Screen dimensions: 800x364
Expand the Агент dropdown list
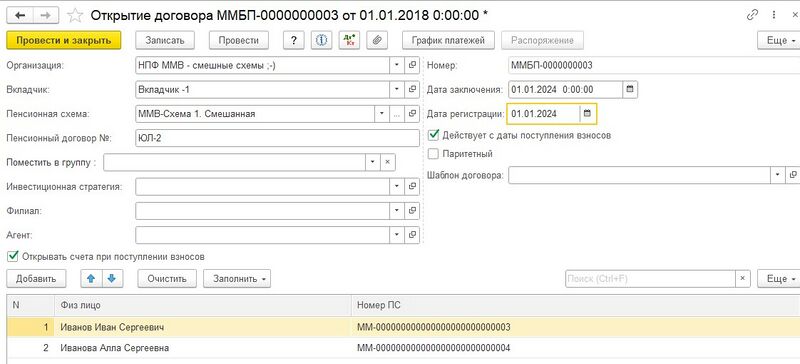(x=397, y=235)
